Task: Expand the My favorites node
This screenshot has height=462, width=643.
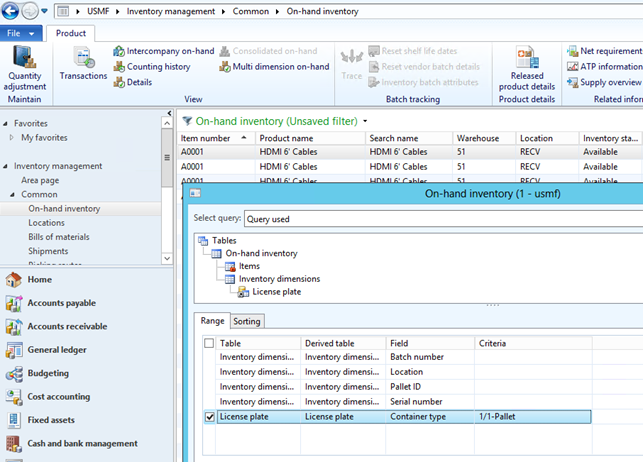Action: click(x=11, y=137)
